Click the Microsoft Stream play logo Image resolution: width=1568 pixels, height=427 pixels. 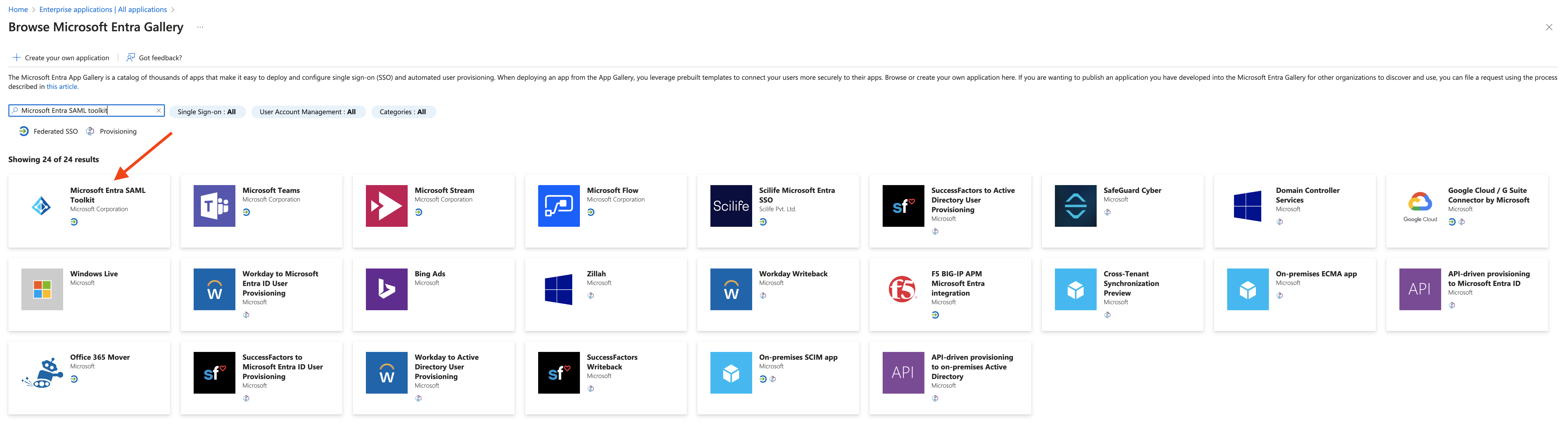[x=387, y=206]
